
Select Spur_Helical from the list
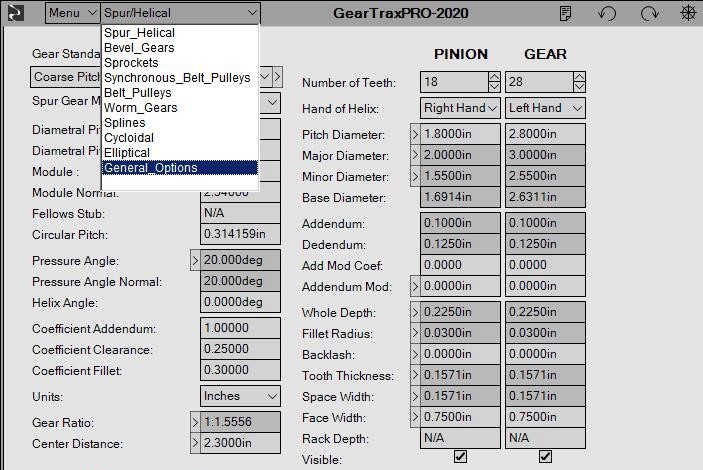[180, 33]
